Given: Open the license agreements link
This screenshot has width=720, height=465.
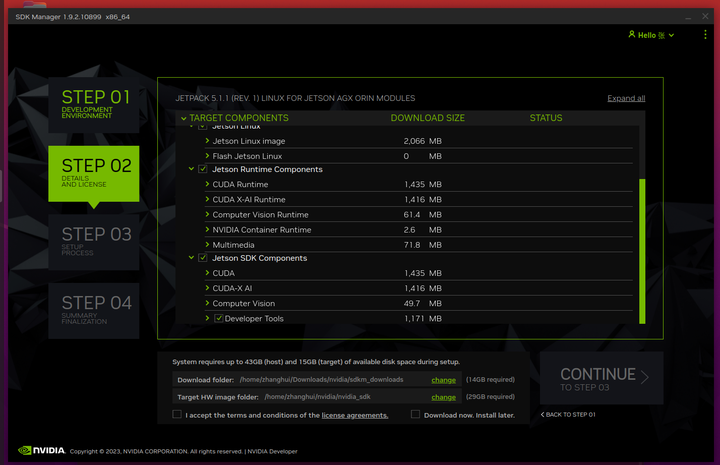Looking at the screenshot, I should [354, 415].
